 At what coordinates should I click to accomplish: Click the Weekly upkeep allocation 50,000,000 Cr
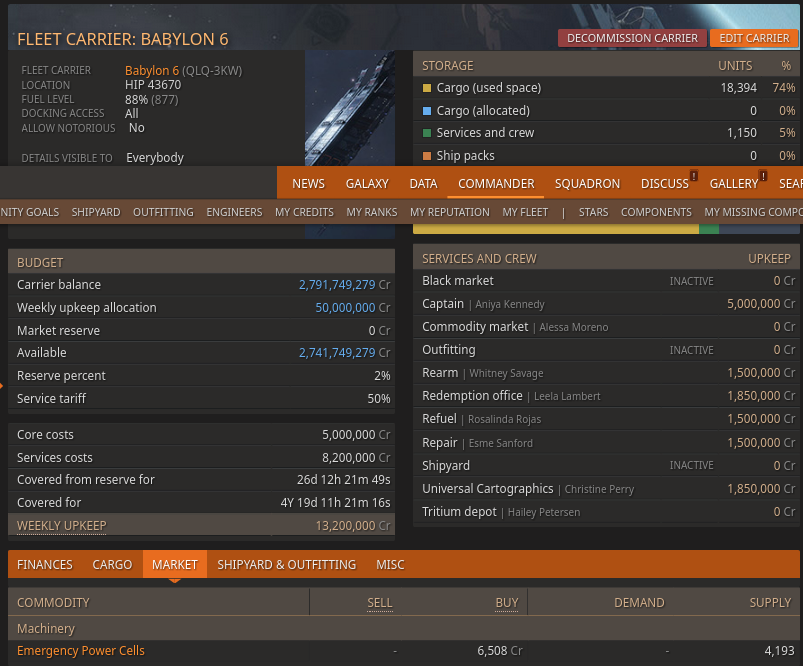352,308
